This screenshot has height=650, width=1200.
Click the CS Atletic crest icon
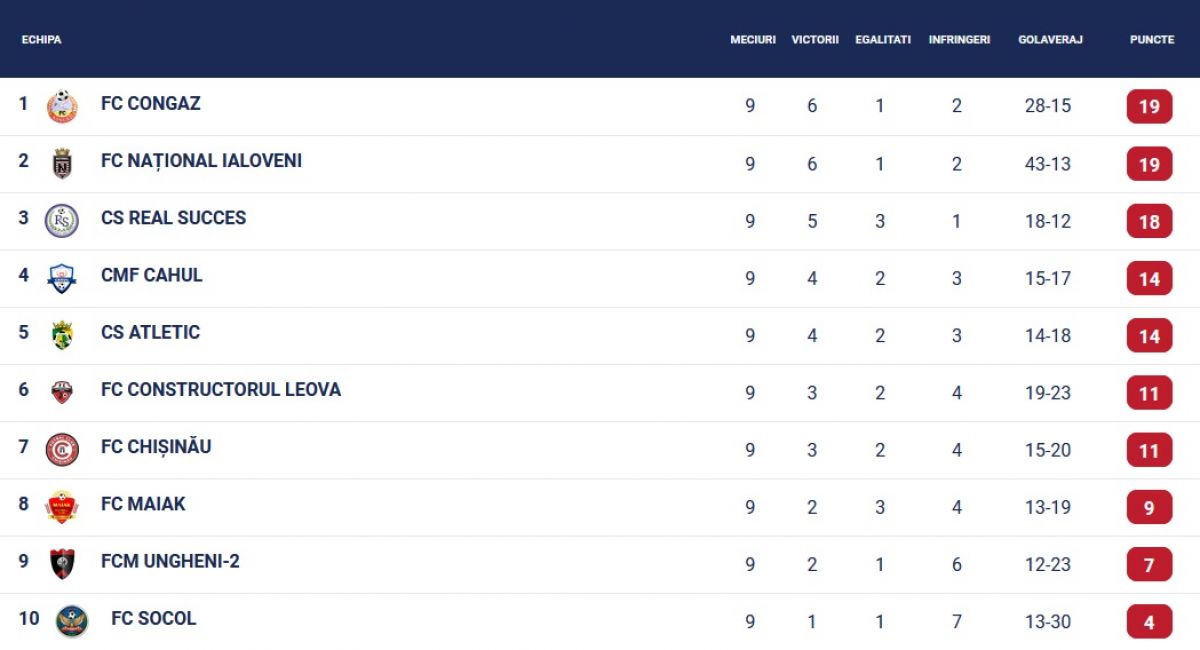(62, 335)
